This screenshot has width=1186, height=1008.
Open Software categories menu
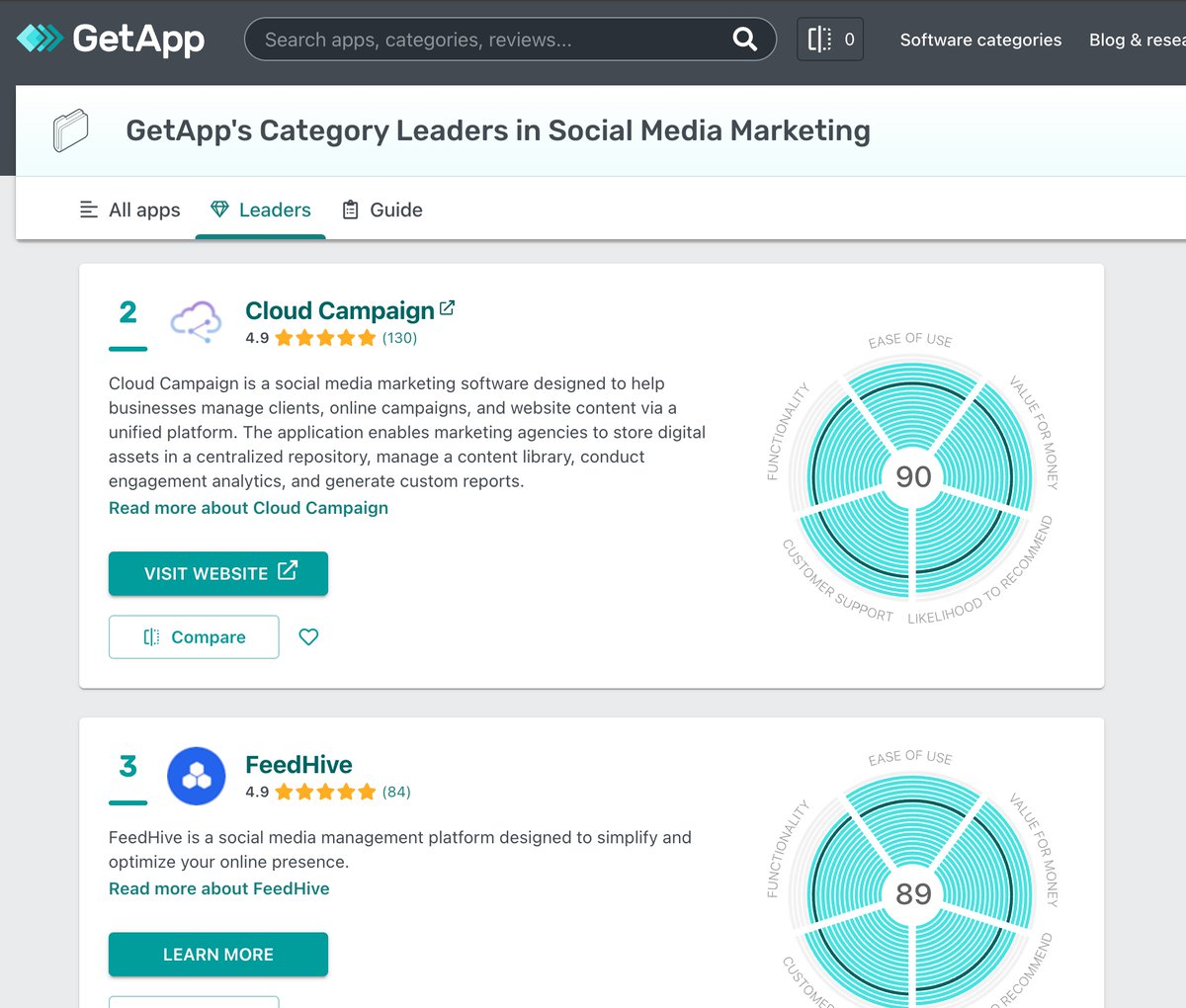click(980, 40)
